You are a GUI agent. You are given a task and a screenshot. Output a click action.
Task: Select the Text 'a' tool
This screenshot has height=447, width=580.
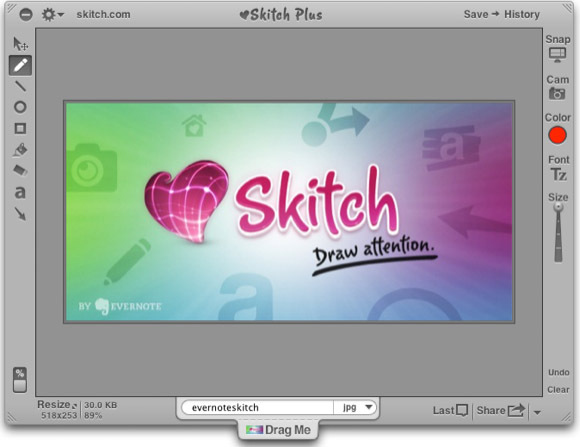[20, 192]
